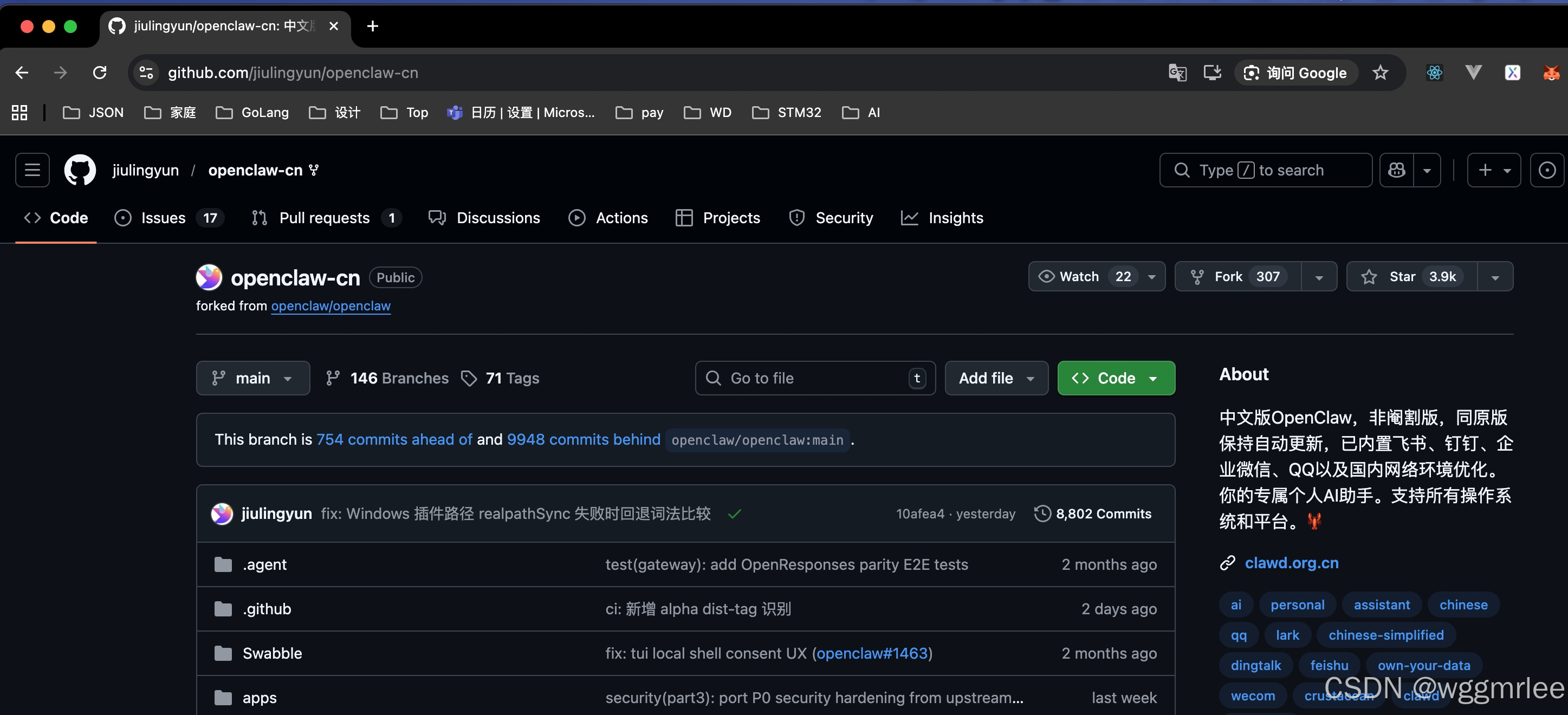
Task: Click the green commit status checkmark
Action: point(734,514)
